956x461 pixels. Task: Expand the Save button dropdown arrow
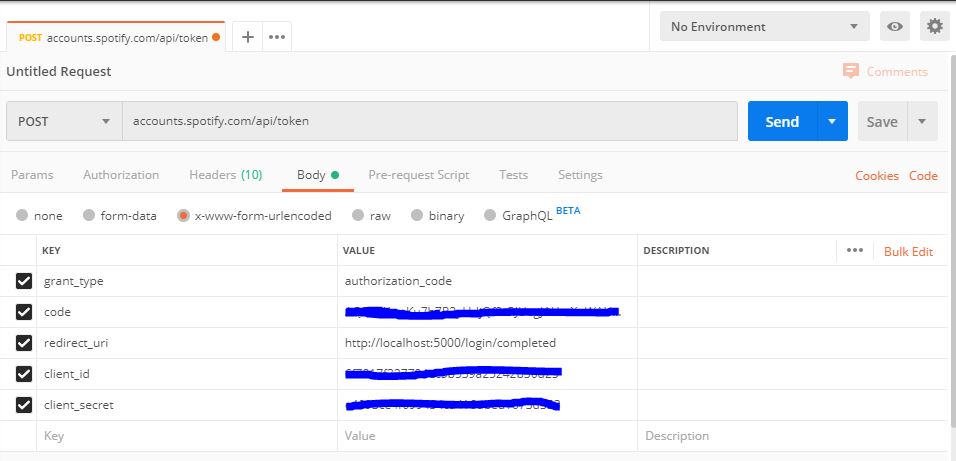pos(922,121)
